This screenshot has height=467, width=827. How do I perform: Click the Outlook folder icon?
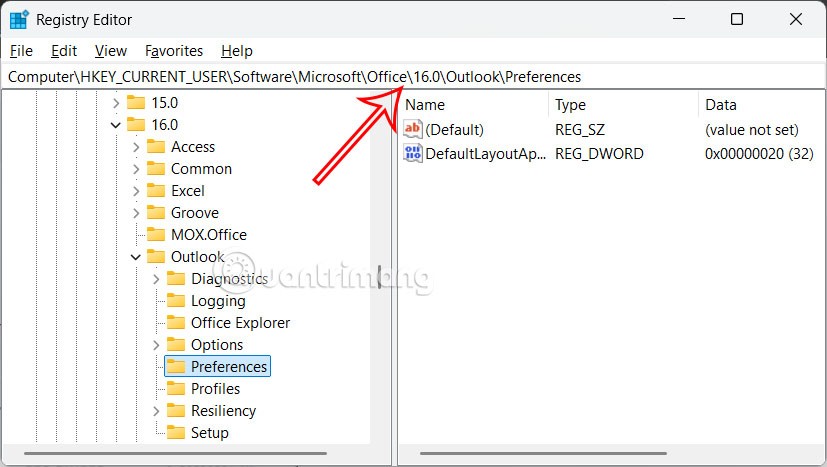point(156,256)
